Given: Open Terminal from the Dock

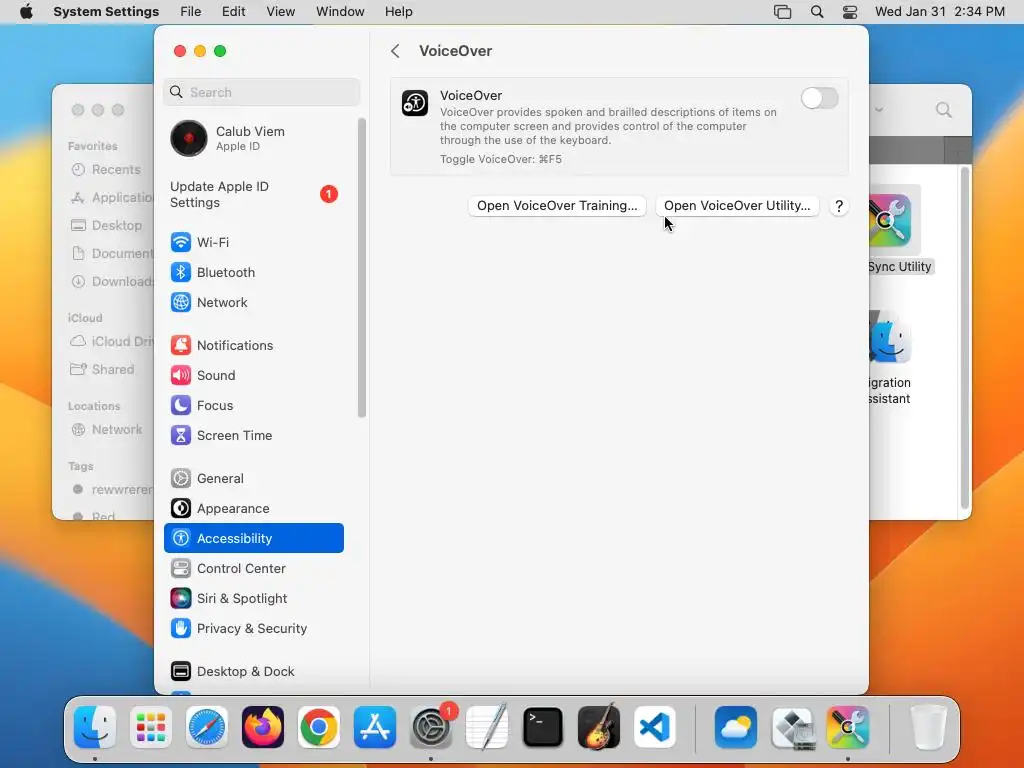Looking at the screenshot, I should (543, 727).
